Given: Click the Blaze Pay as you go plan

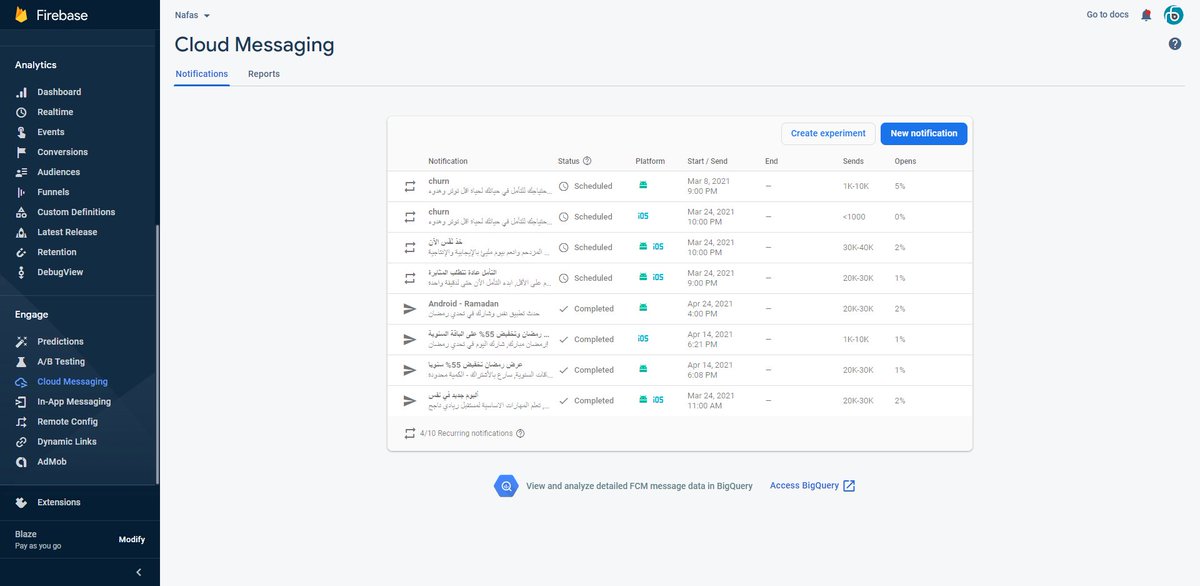Looking at the screenshot, I should tap(38, 540).
